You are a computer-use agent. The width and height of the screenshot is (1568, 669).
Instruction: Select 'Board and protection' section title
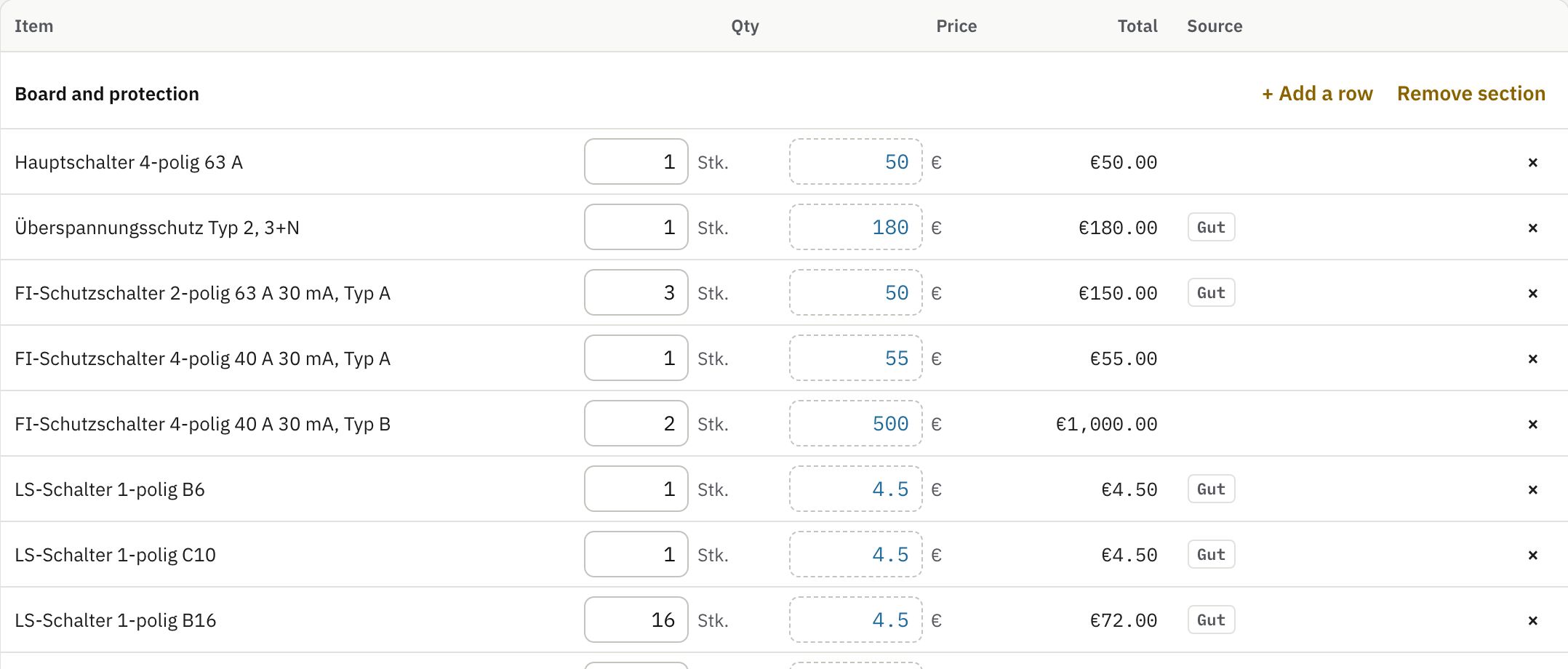pos(107,94)
